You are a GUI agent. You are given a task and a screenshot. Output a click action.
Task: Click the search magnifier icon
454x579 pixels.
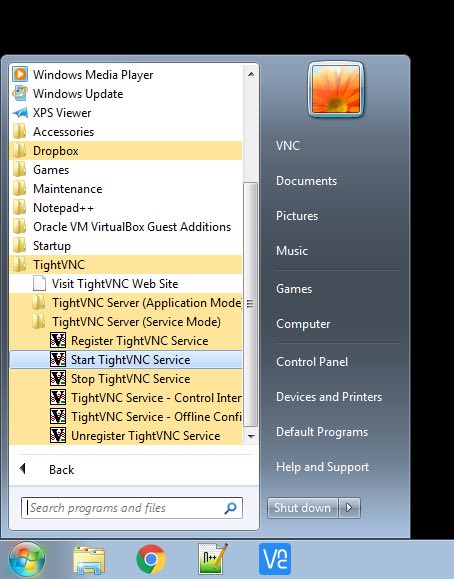tap(230, 508)
